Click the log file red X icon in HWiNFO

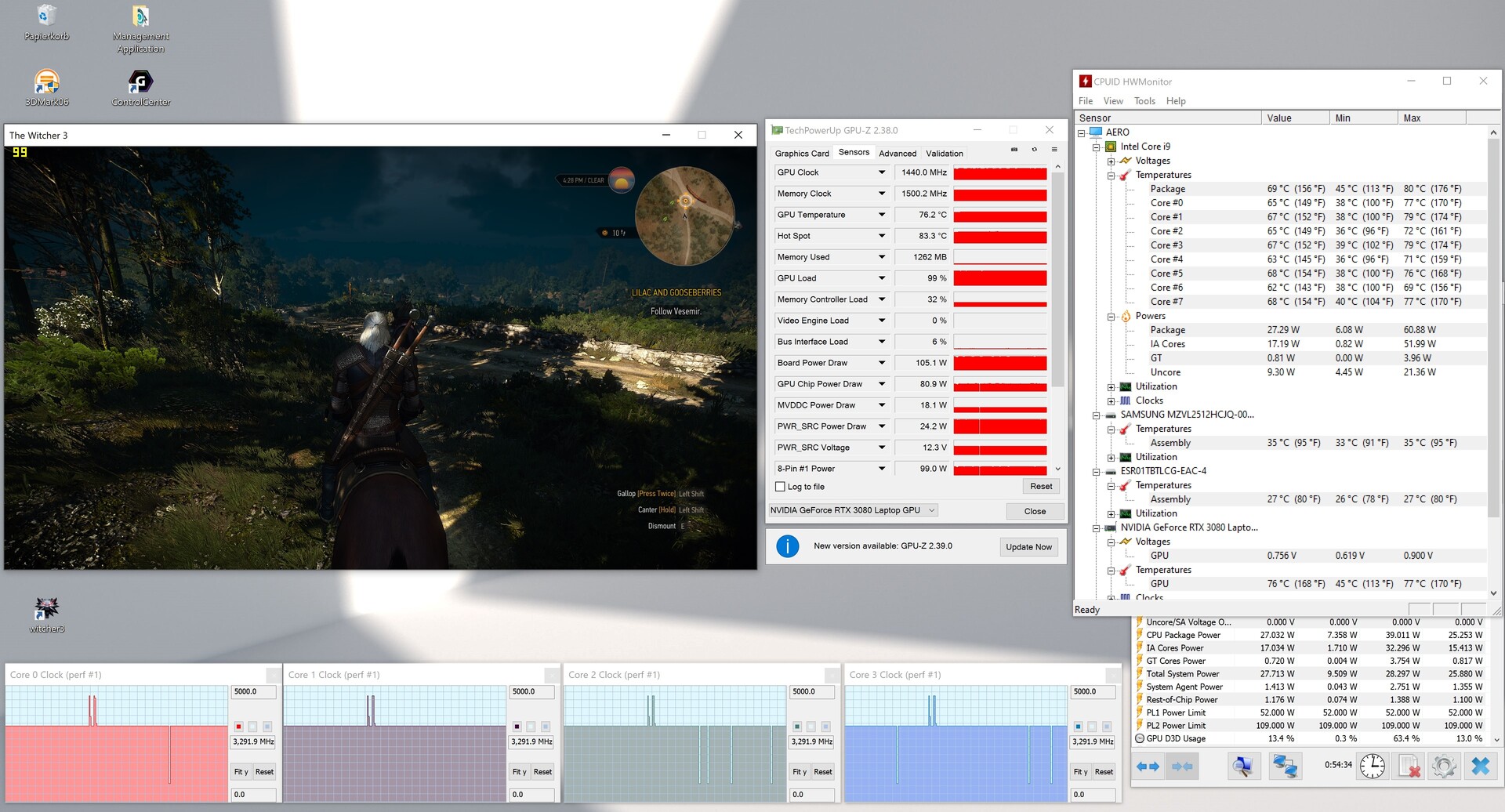(x=1409, y=766)
